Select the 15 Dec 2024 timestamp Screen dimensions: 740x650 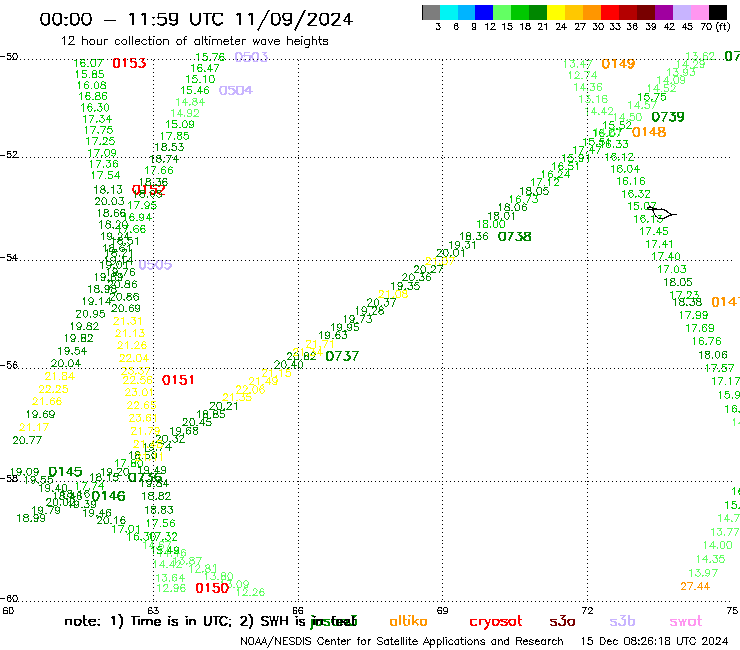[654, 641]
